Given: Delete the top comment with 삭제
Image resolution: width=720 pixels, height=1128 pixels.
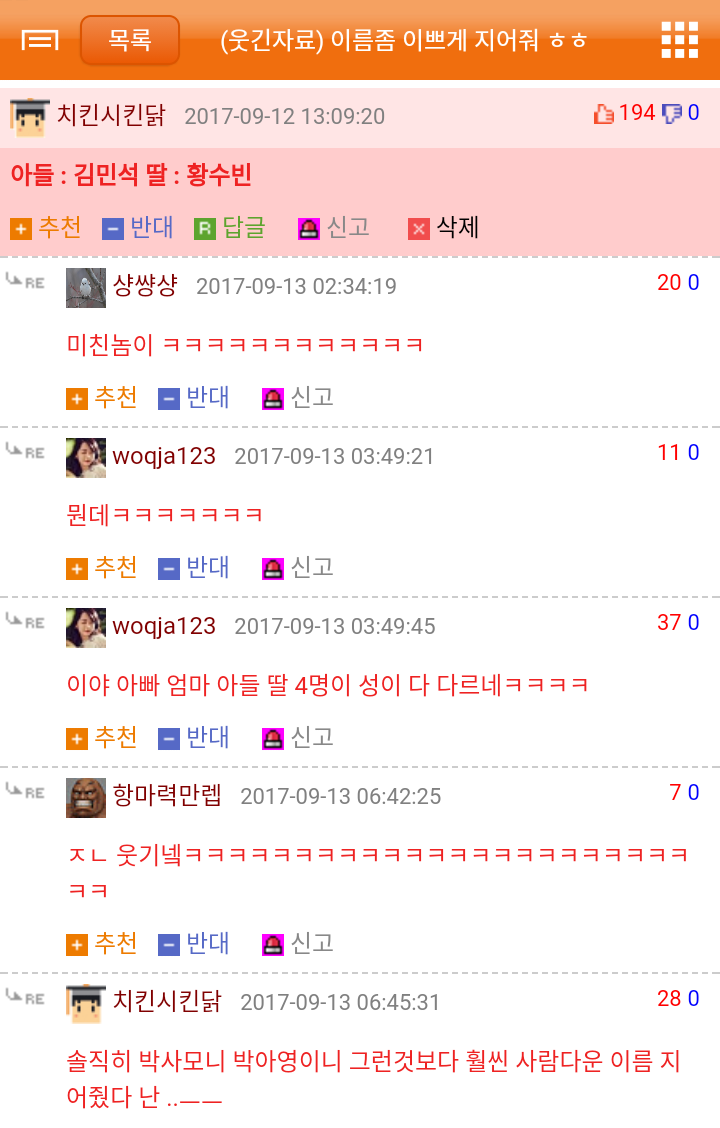Looking at the screenshot, I should tap(444, 228).
